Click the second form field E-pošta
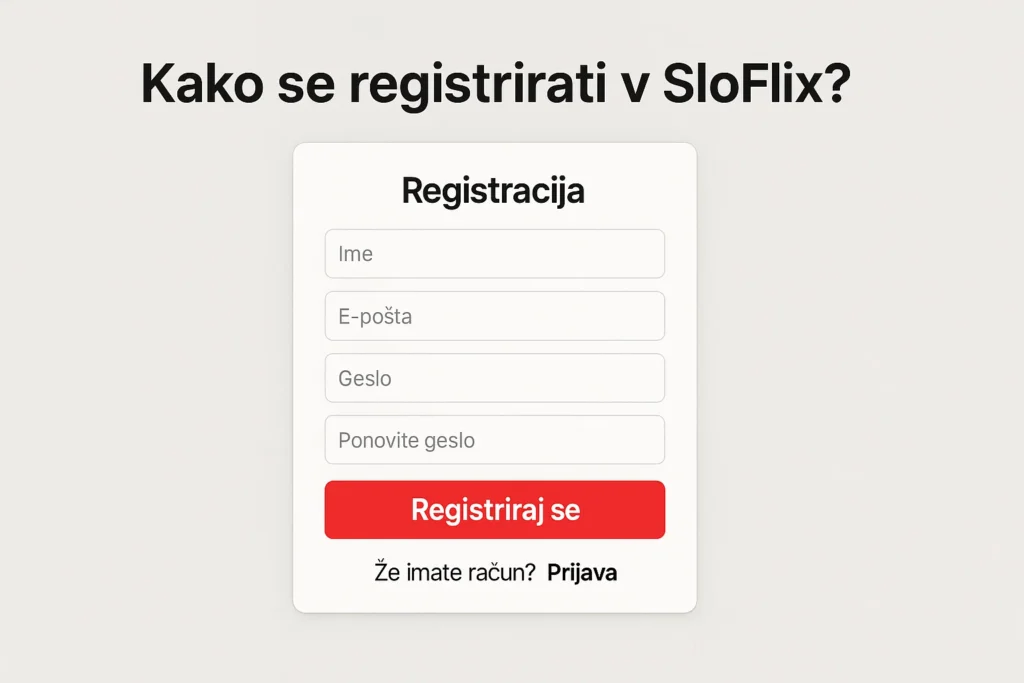 point(495,315)
